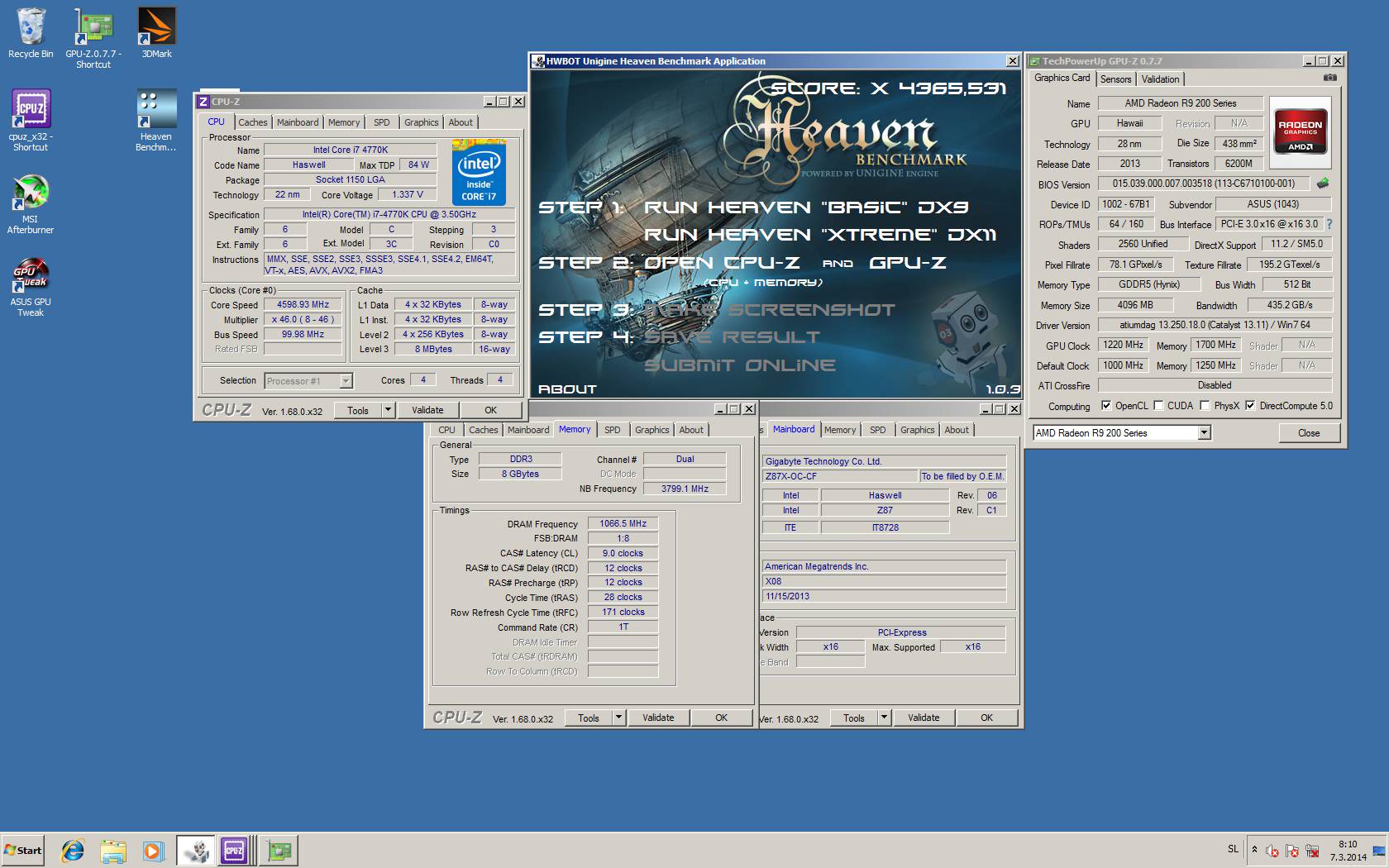Click the SL language indicator in taskbar
Screen dimensions: 1389x868
pyautogui.click(x=1233, y=849)
